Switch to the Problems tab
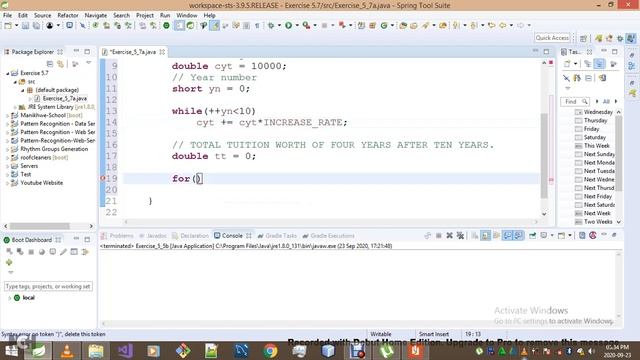Viewport: 640px width, 360px height. tap(117, 236)
